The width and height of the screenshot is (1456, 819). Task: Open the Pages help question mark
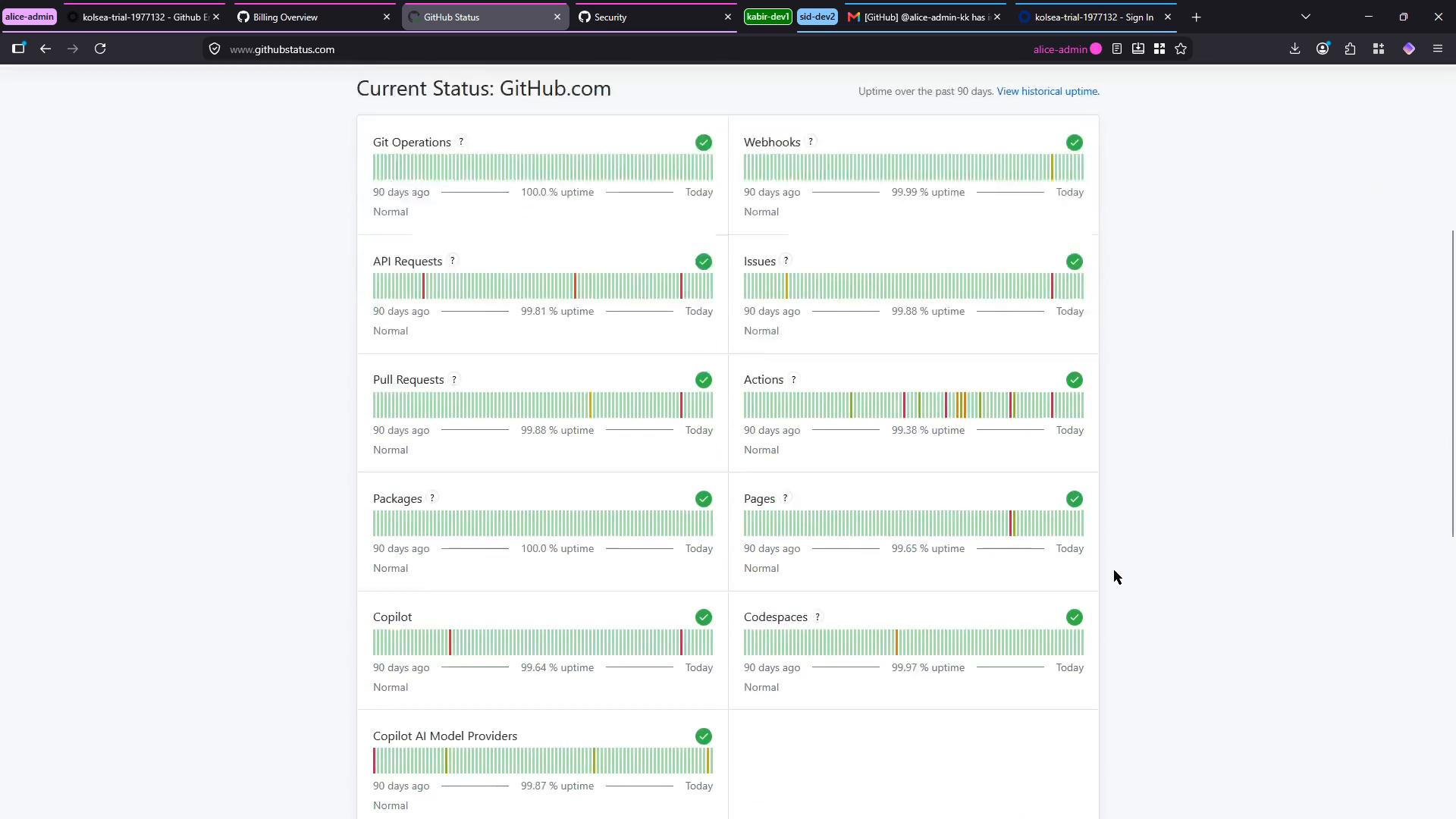786,498
